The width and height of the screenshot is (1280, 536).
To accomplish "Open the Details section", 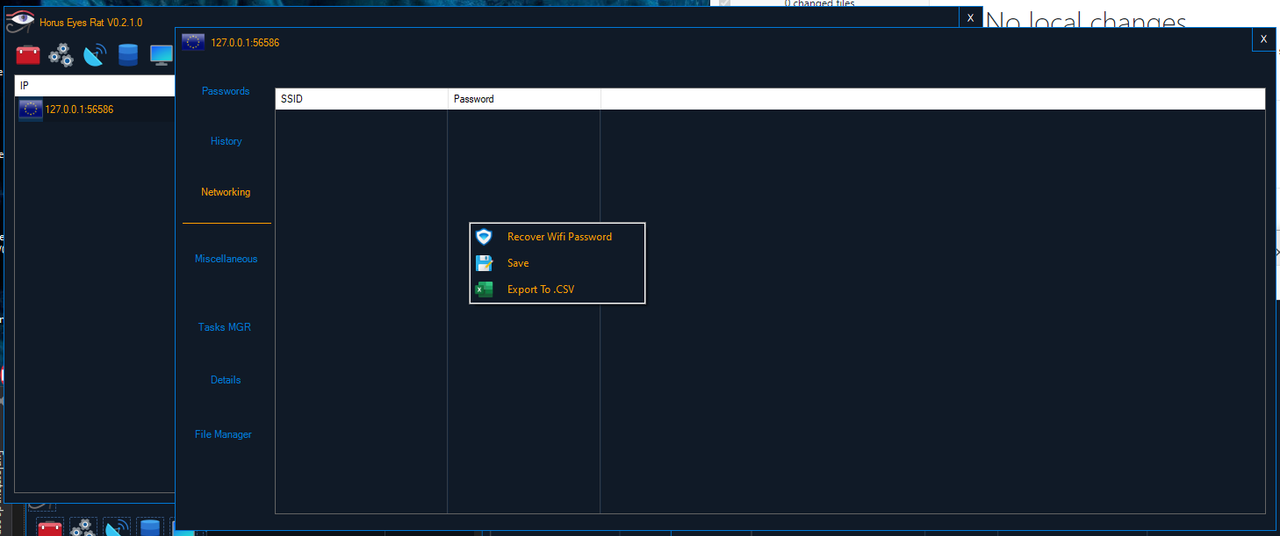I will tap(226, 380).
